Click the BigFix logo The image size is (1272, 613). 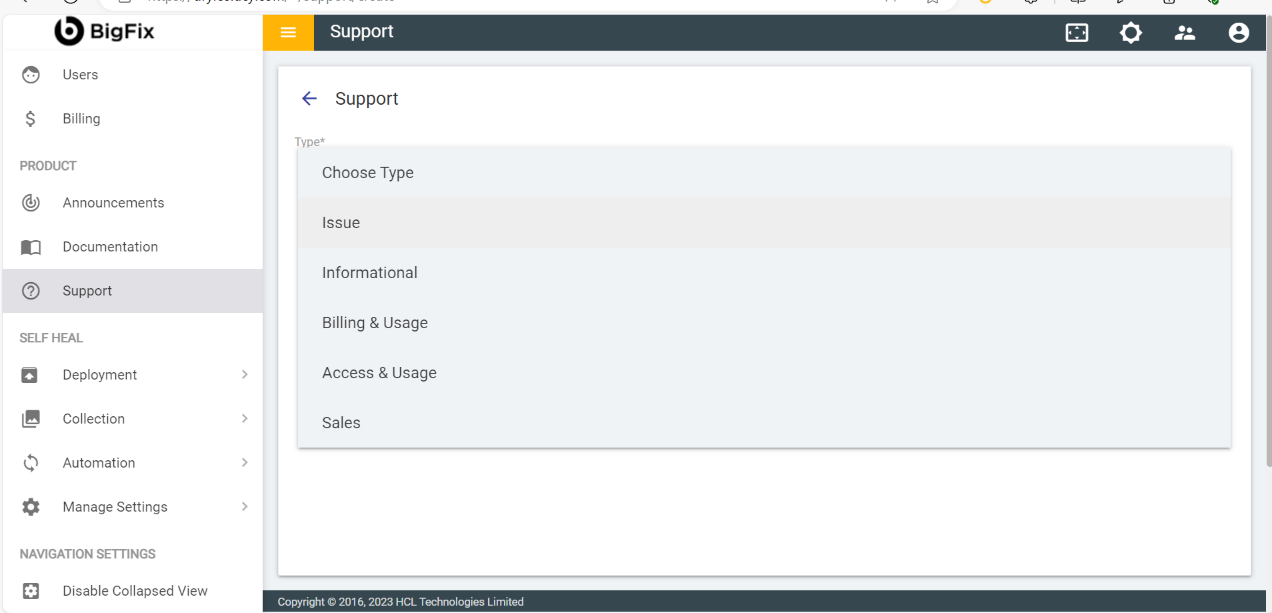click(x=104, y=32)
